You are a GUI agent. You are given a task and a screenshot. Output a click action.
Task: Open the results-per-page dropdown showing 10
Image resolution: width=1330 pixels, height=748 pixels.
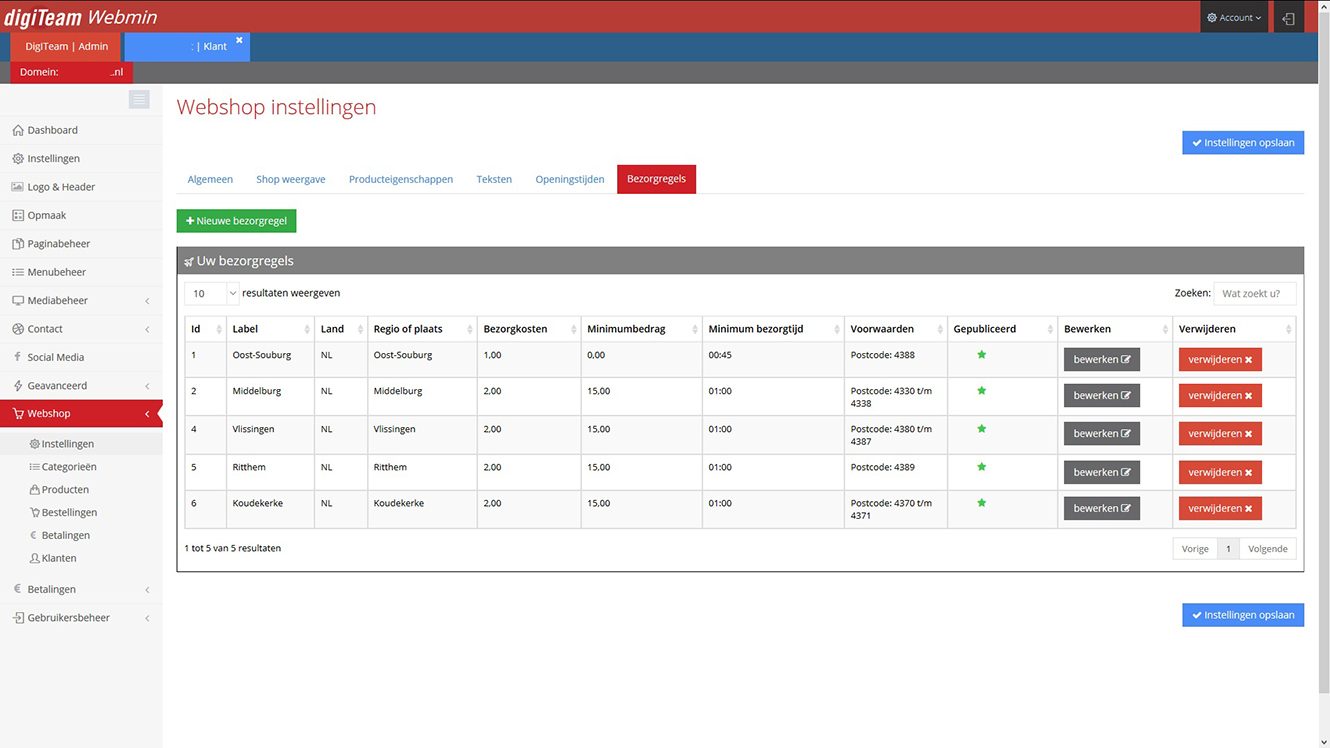click(x=212, y=293)
